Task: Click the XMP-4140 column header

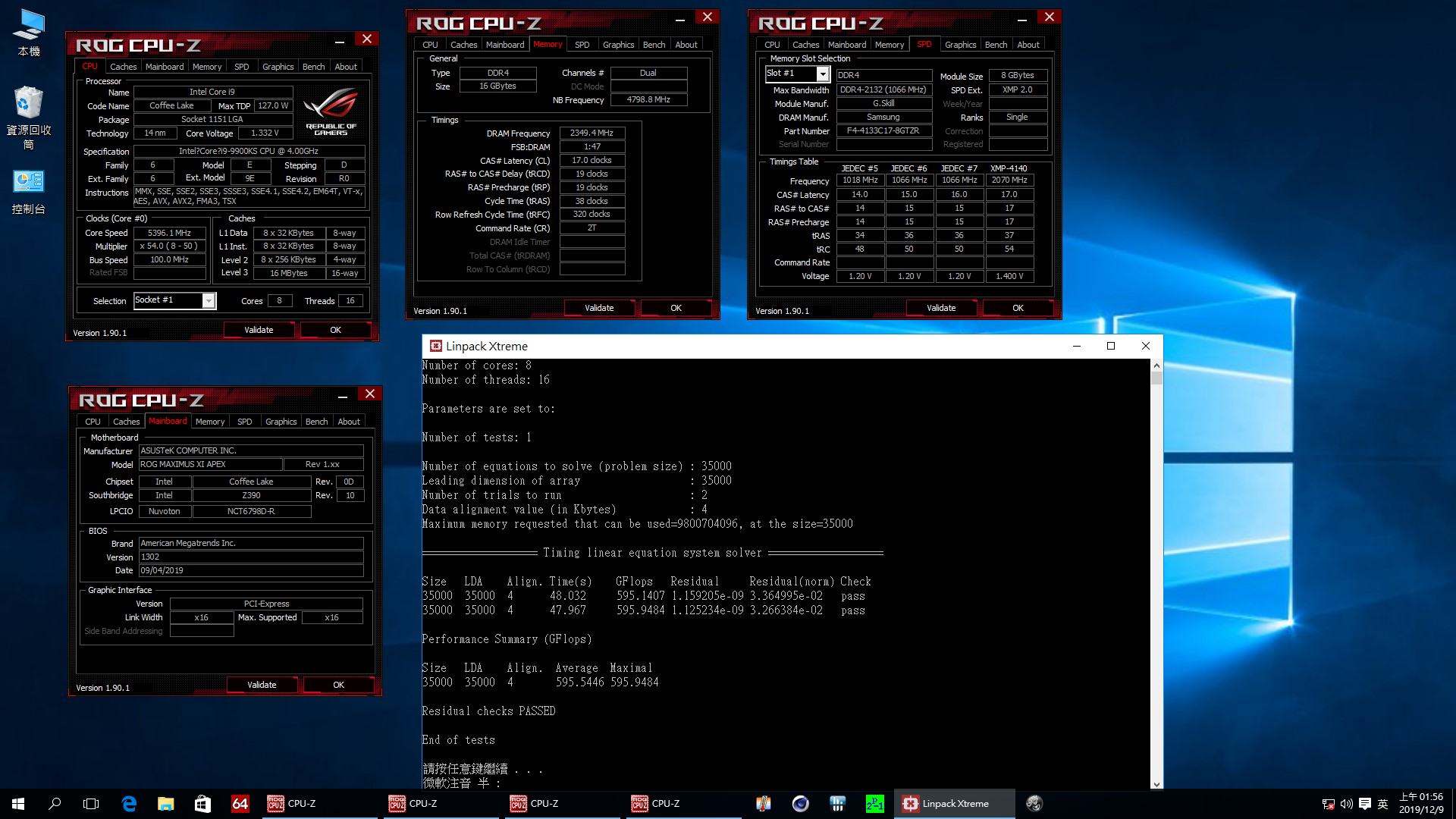Action: point(1009,168)
